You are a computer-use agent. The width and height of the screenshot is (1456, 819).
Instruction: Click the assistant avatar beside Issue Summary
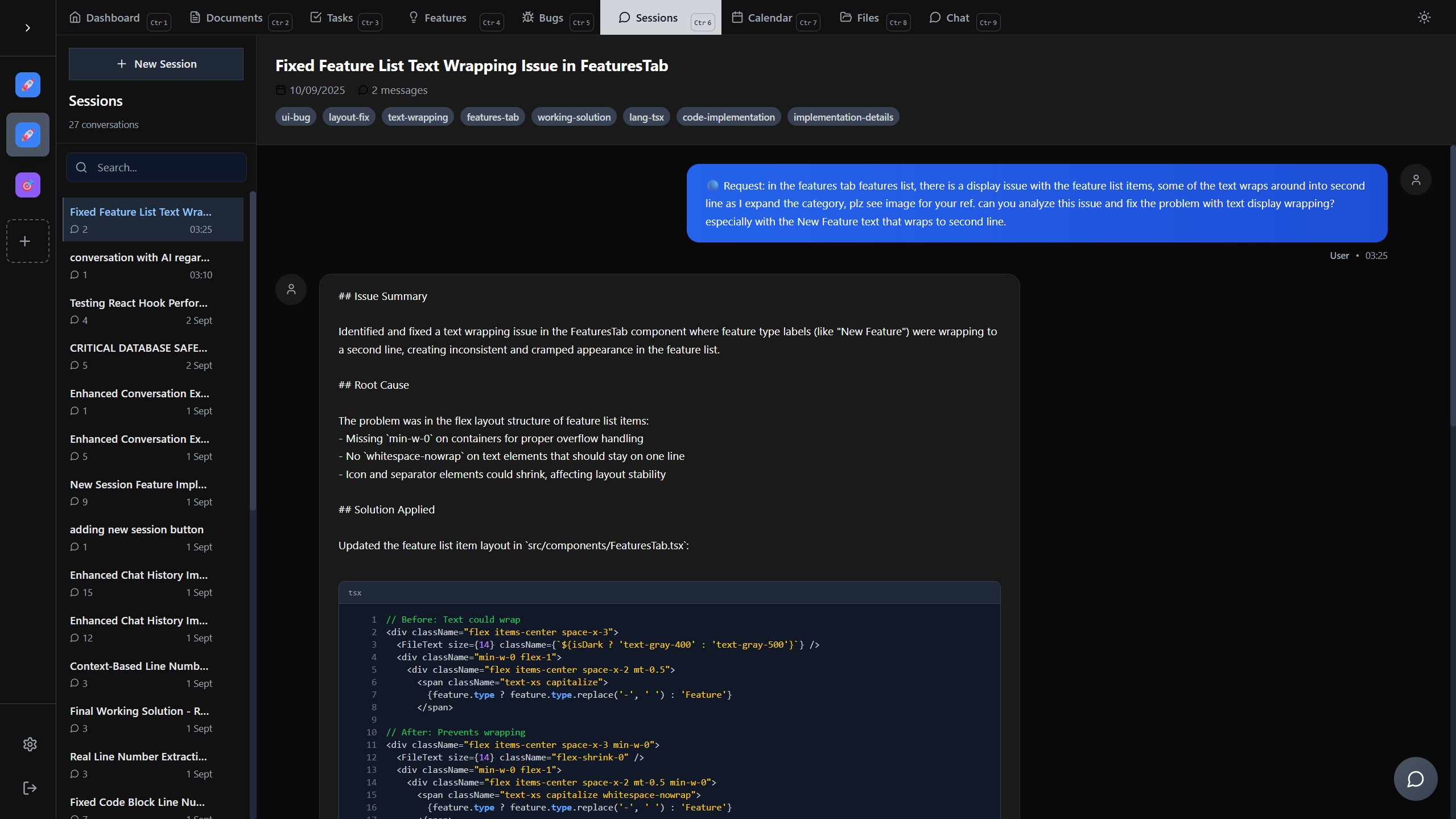pos(291,290)
